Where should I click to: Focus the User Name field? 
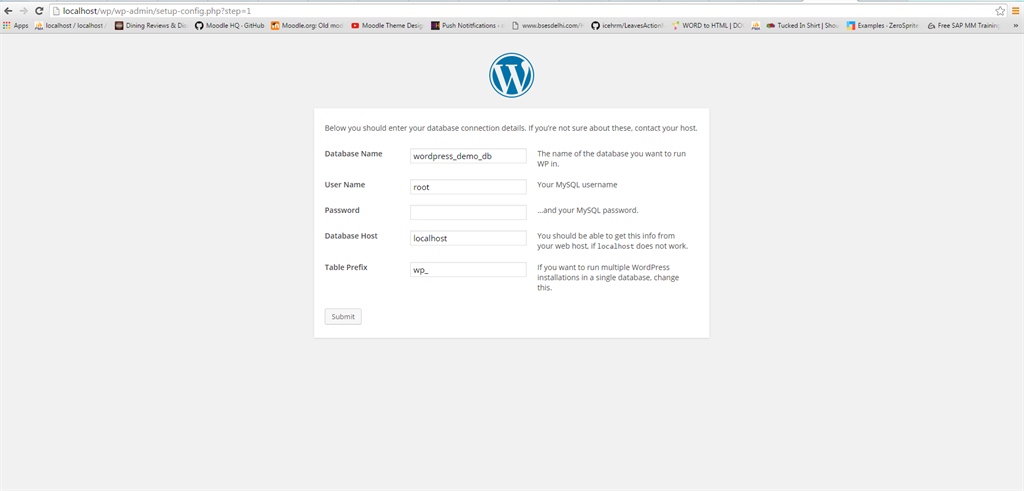pyautogui.click(x=468, y=187)
